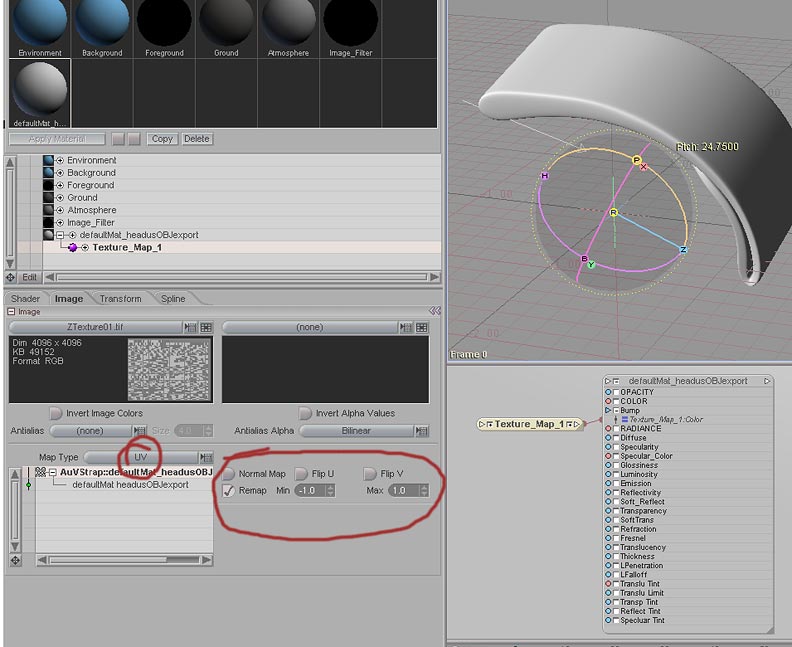Select Texture_Map_1 in the material tree
Screen dimensions: 792x647
coord(127,247)
